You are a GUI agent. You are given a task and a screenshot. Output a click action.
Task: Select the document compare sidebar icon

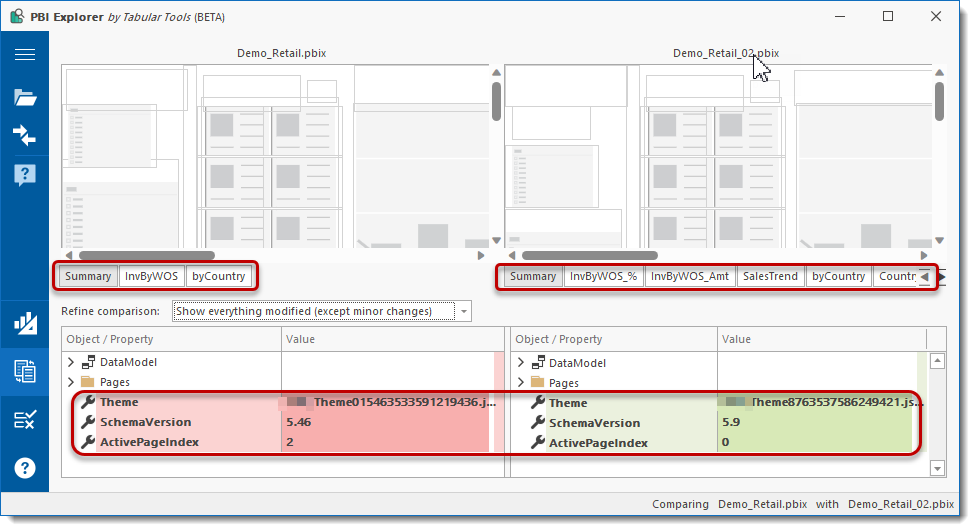[x=25, y=372]
